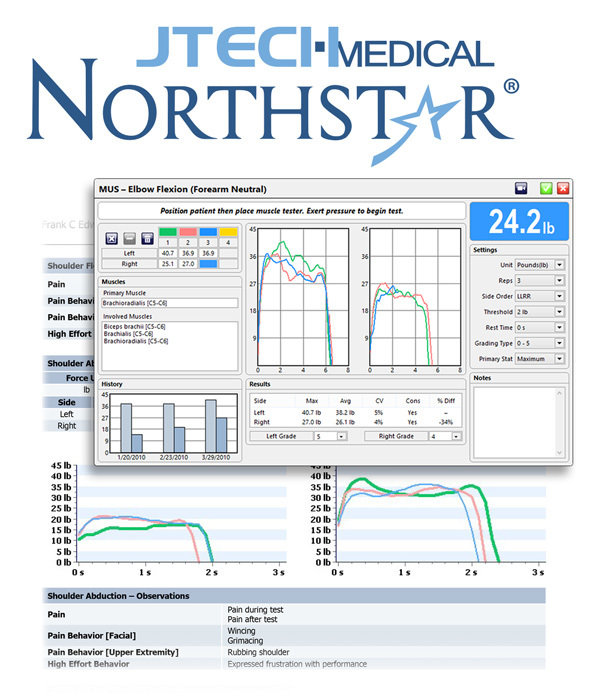Click the Left Grade button

[281, 436]
